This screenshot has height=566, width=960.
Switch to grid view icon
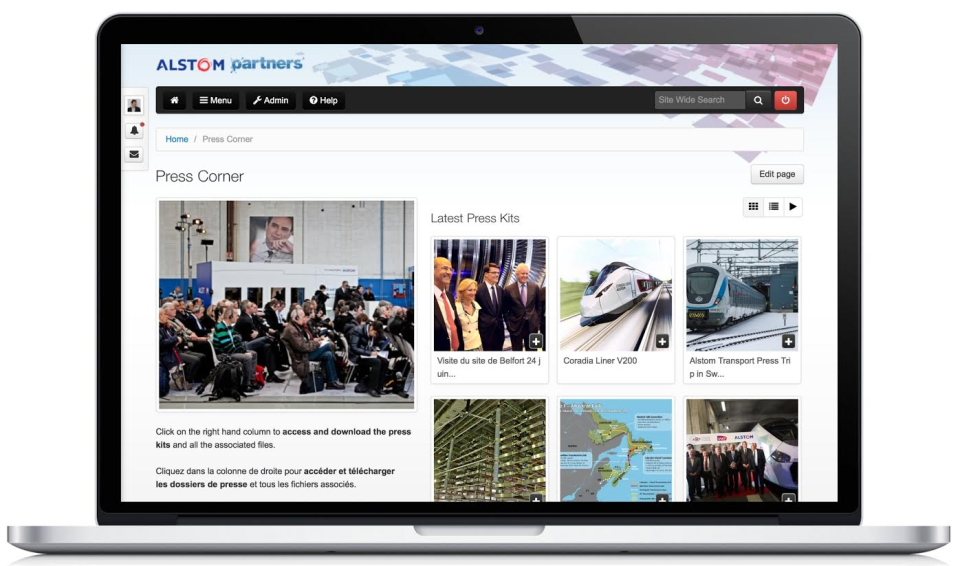point(753,206)
